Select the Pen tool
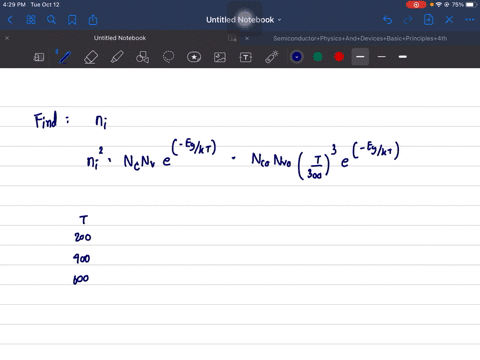Viewport: 480px width, 360px height. [x=65, y=57]
